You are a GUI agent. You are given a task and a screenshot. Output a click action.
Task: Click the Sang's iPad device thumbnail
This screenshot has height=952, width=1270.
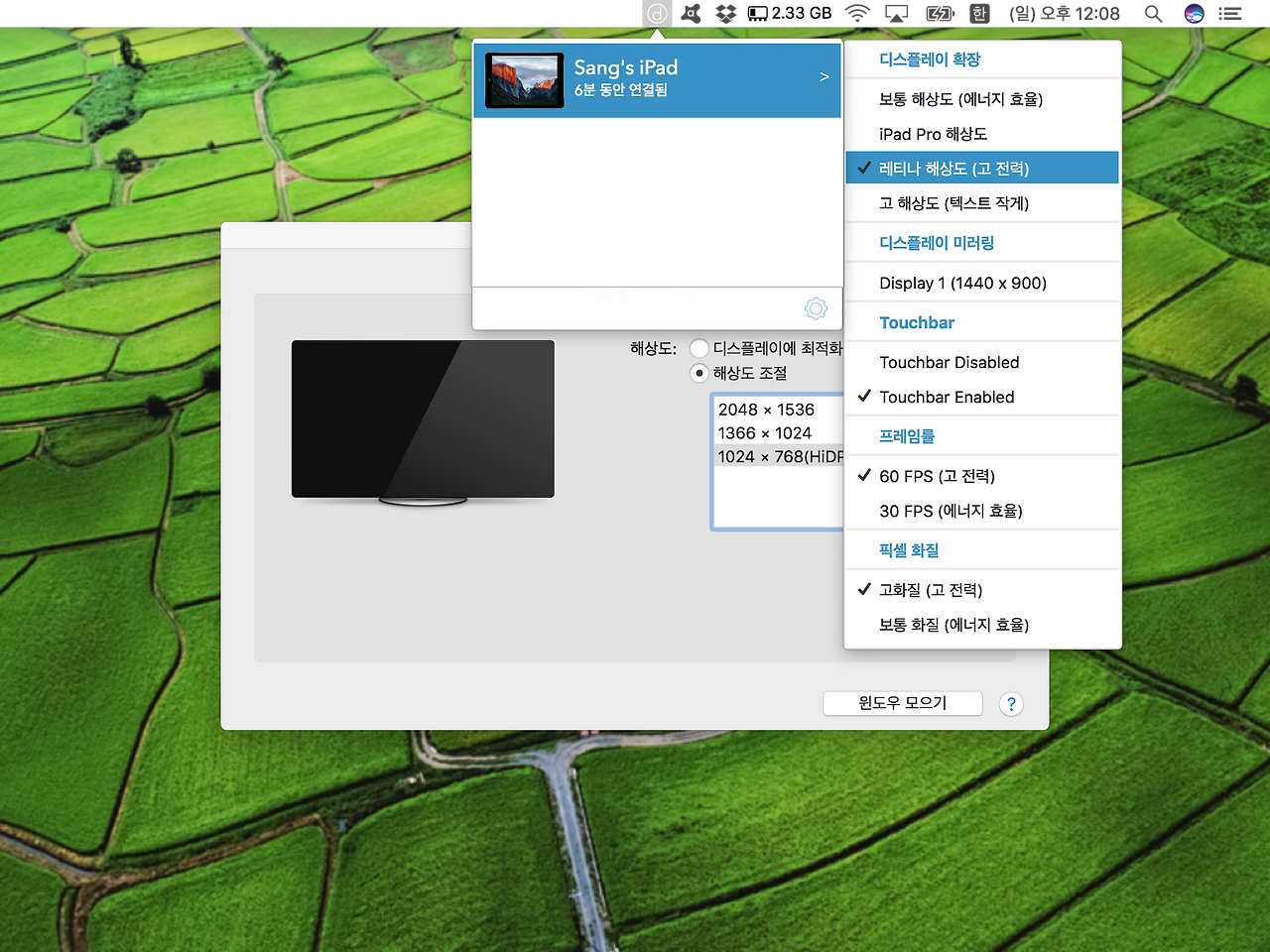tap(525, 80)
